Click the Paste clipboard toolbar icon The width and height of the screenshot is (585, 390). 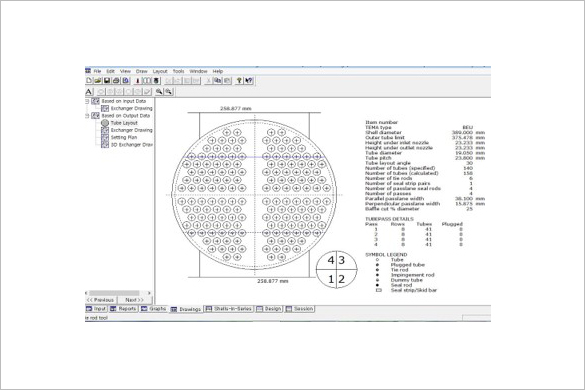pyautogui.click(x=227, y=81)
